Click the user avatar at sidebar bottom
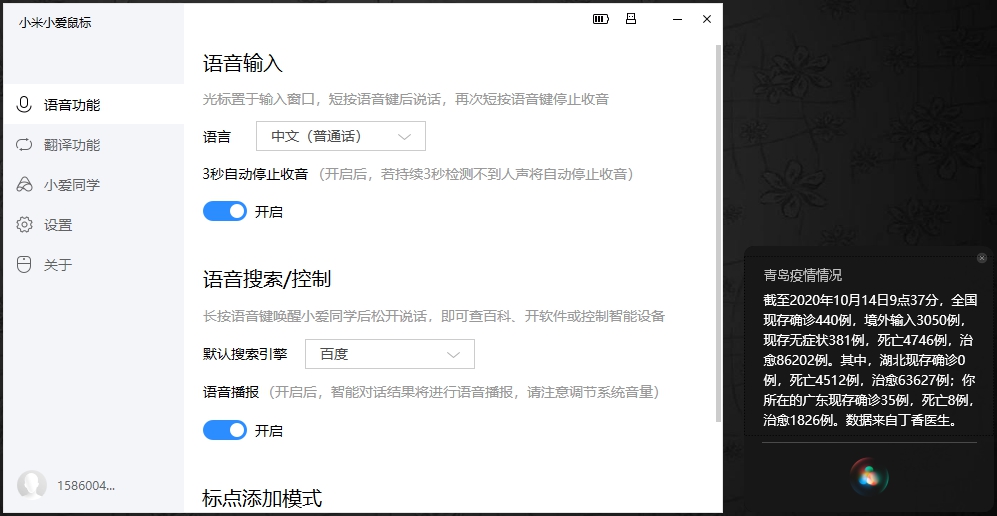997x516 pixels. coord(32,485)
